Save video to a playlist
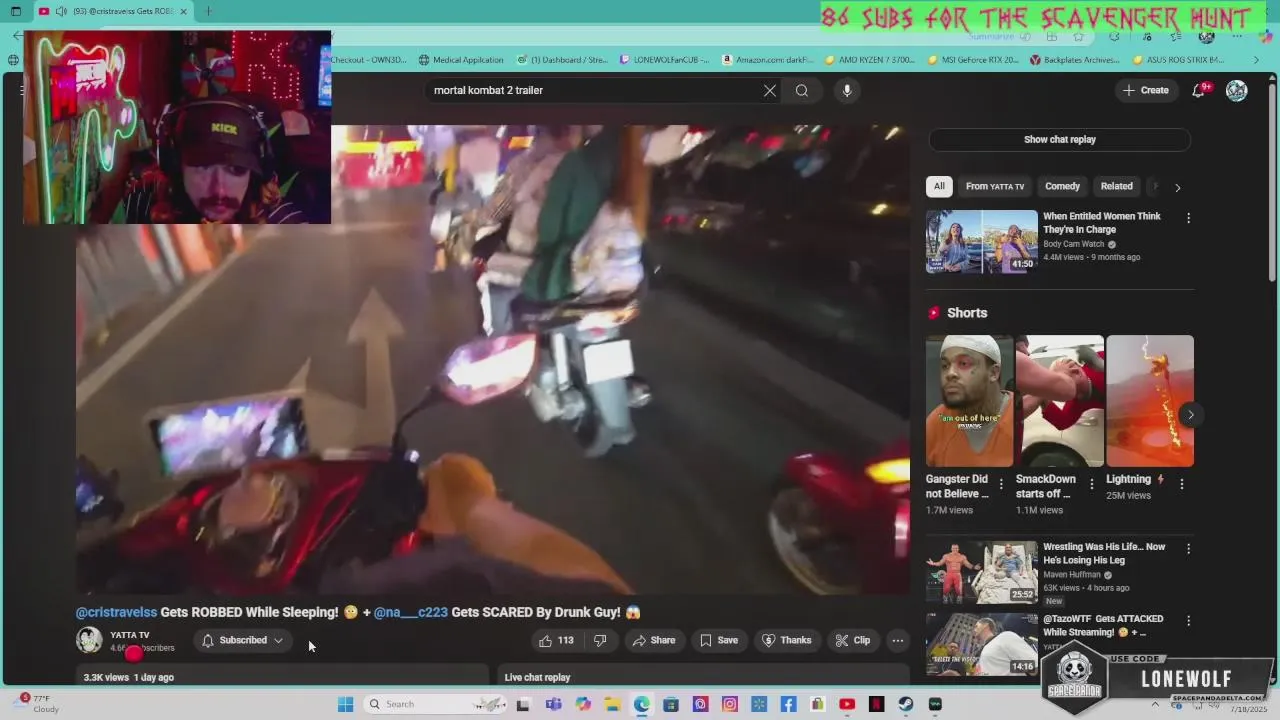1280x720 pixels. coord(719,640)
